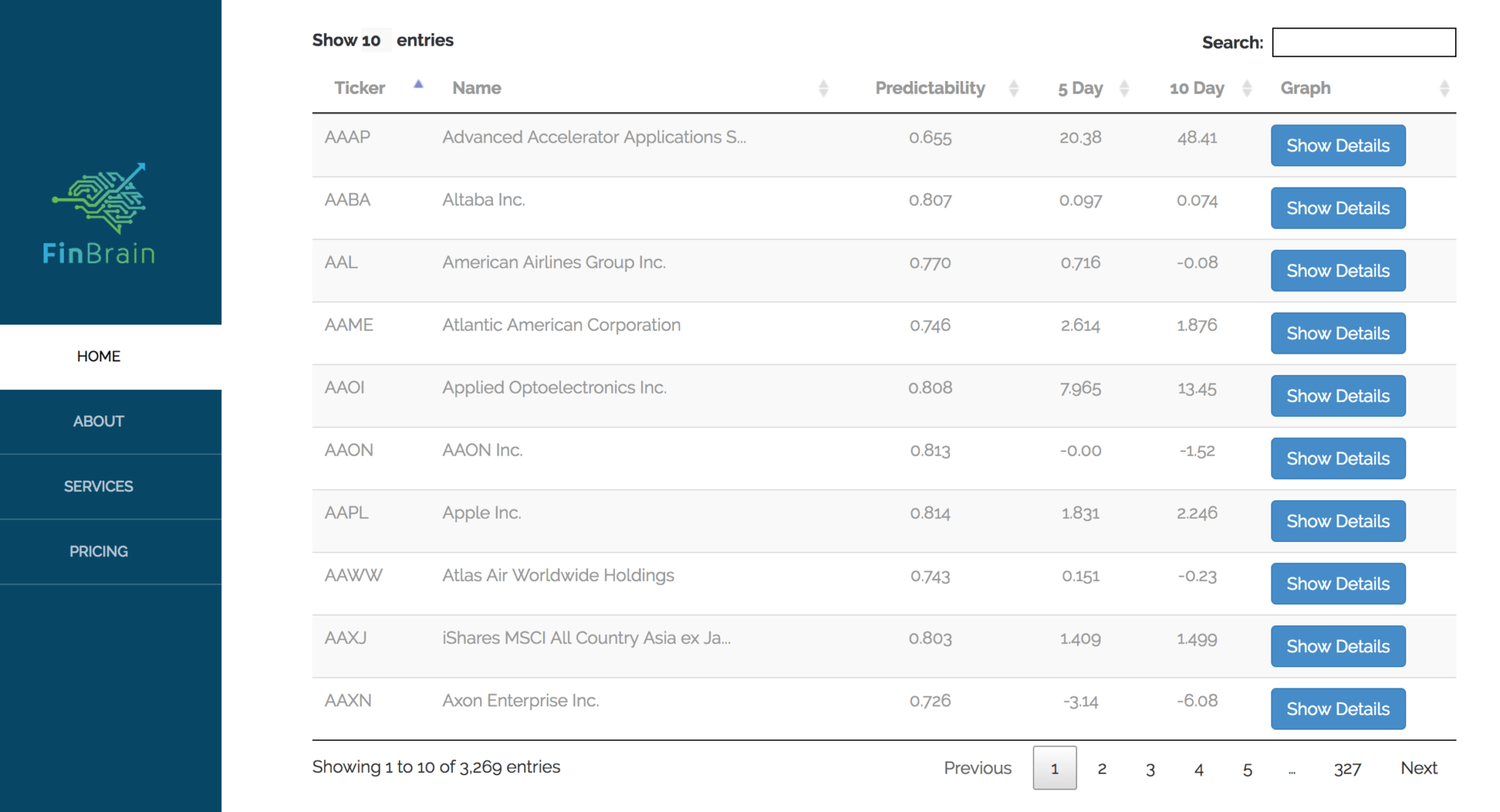1500x812 pixels.
Task: Open the HOME menu item
Action: click(99, 356)
